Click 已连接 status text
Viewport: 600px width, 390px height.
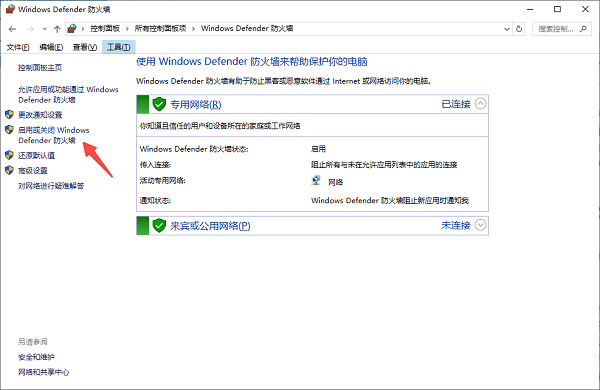click(x=456, y=104)
